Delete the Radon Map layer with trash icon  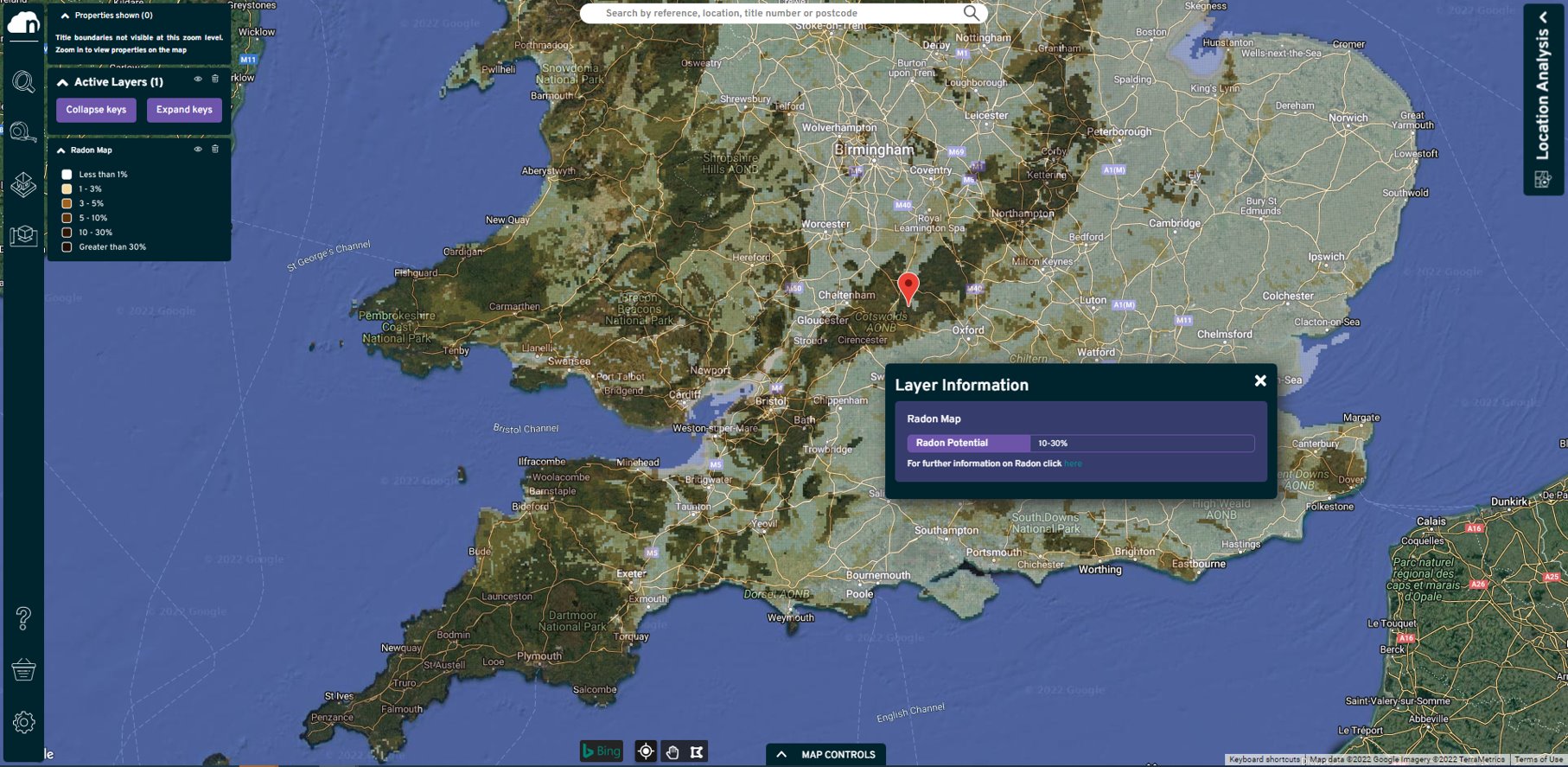click(x=215, y=149)
